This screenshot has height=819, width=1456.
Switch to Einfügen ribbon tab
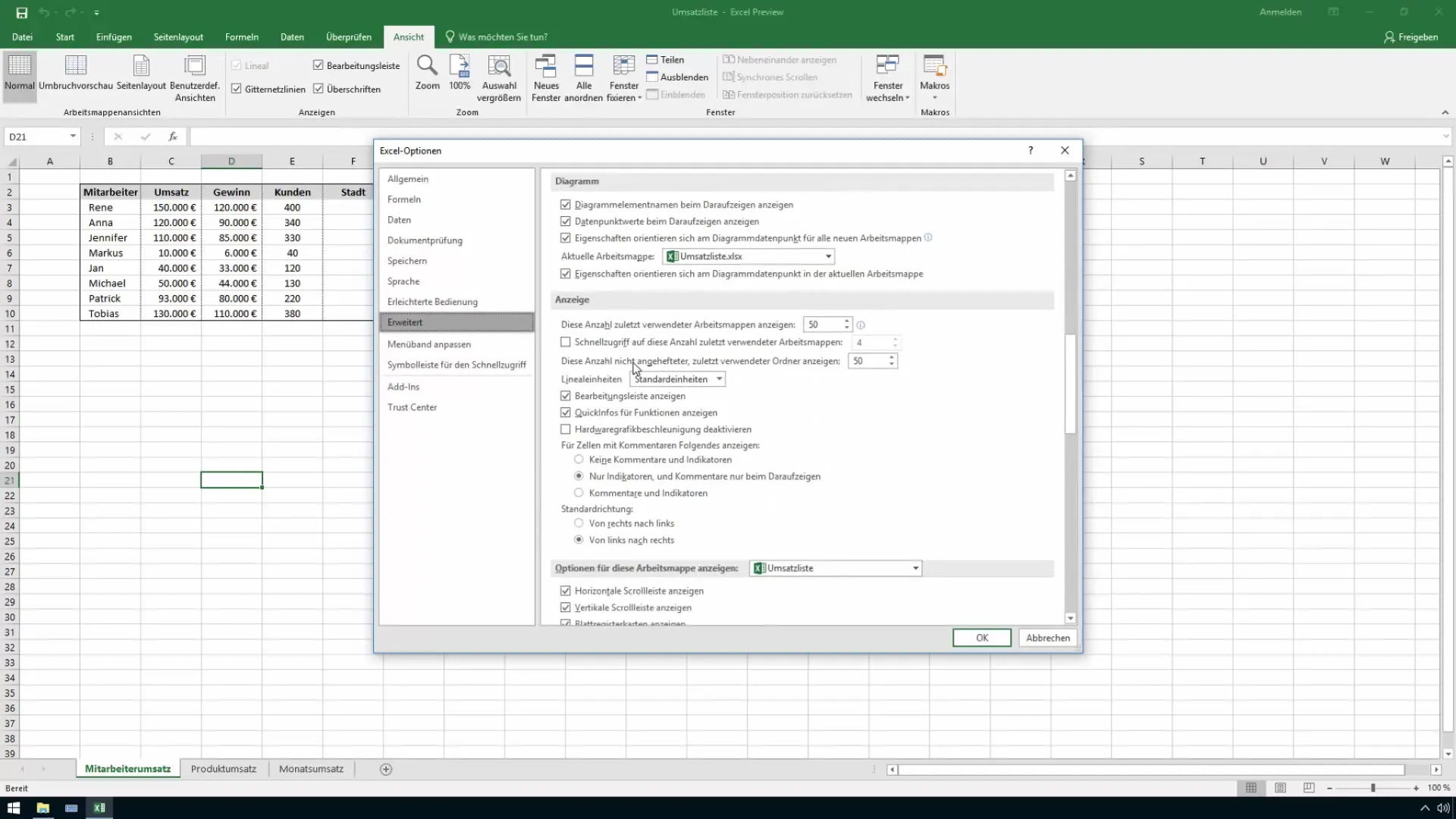coord(114,37)
